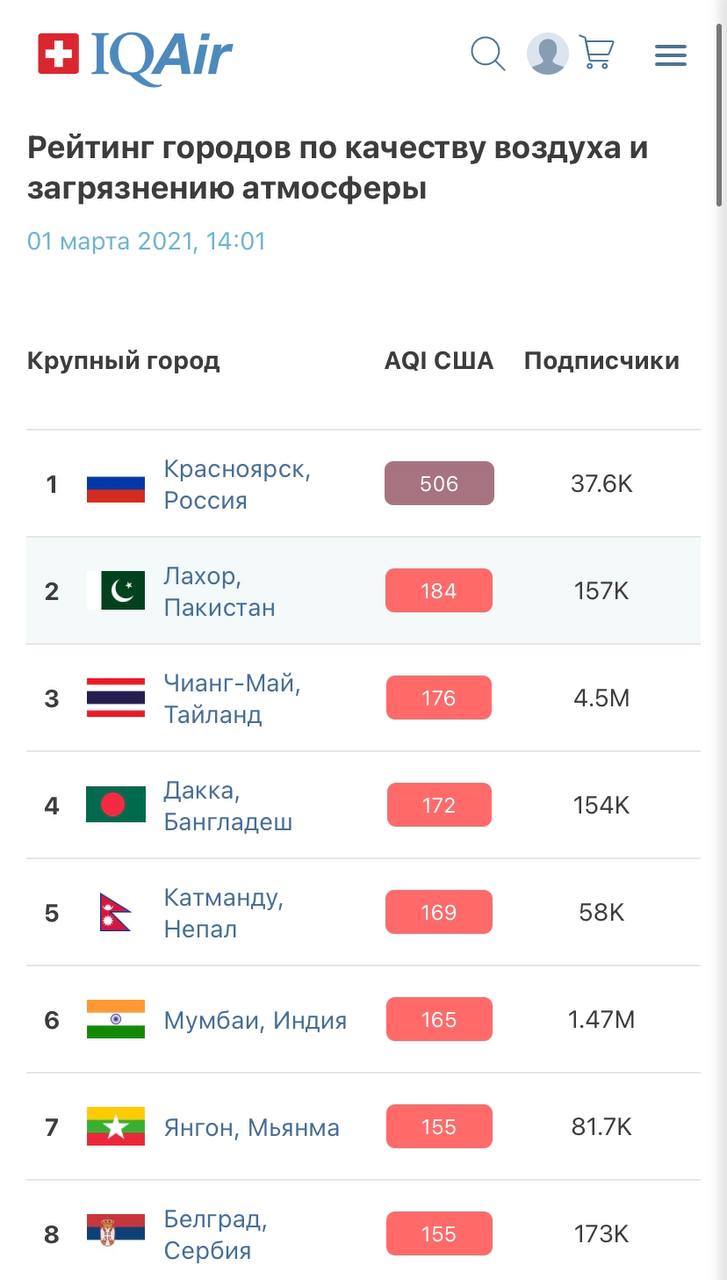
Task: Open the shopping cart icon
Action: click(597, 53)
